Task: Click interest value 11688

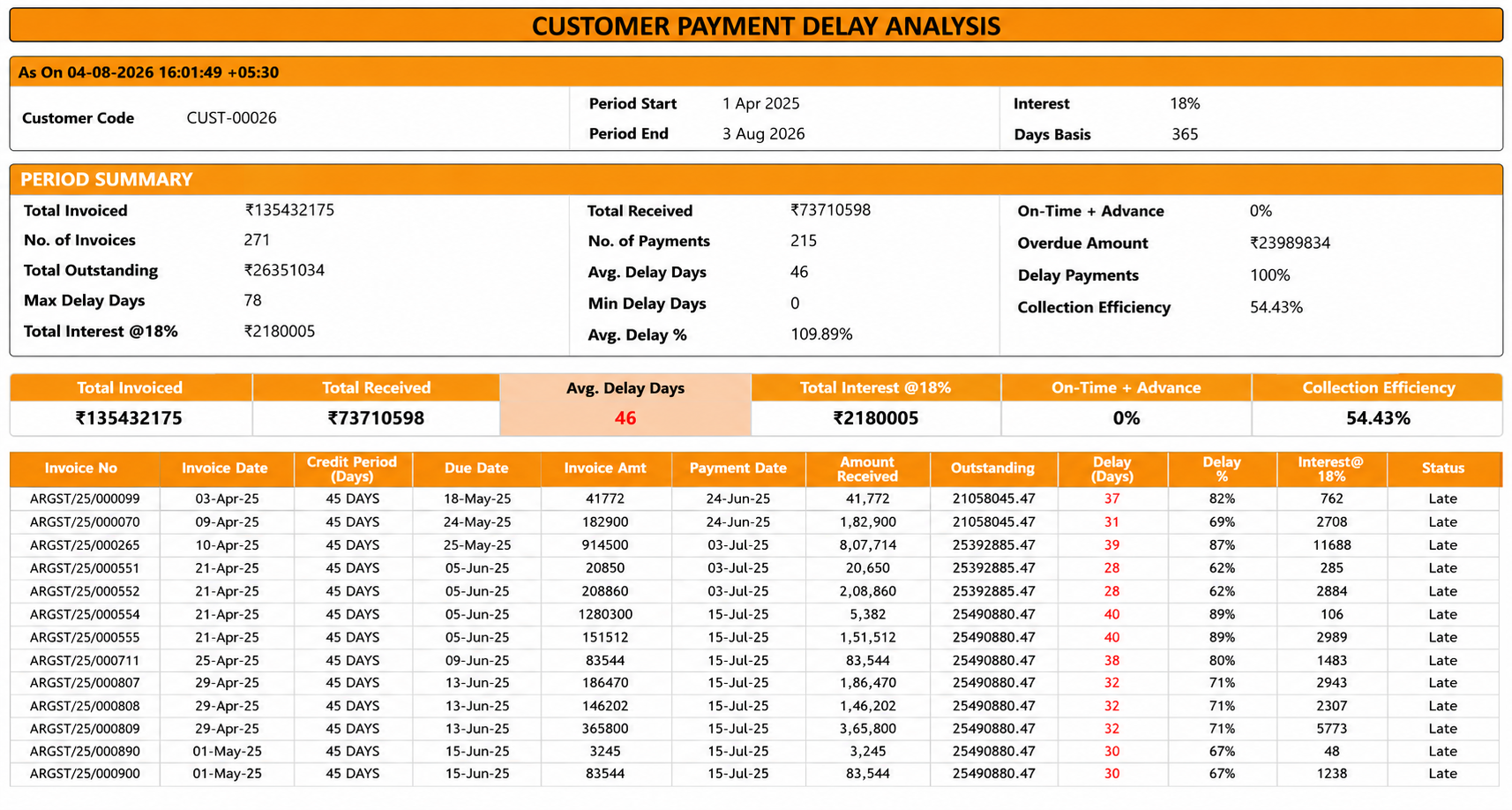Action: point(1331,545)
